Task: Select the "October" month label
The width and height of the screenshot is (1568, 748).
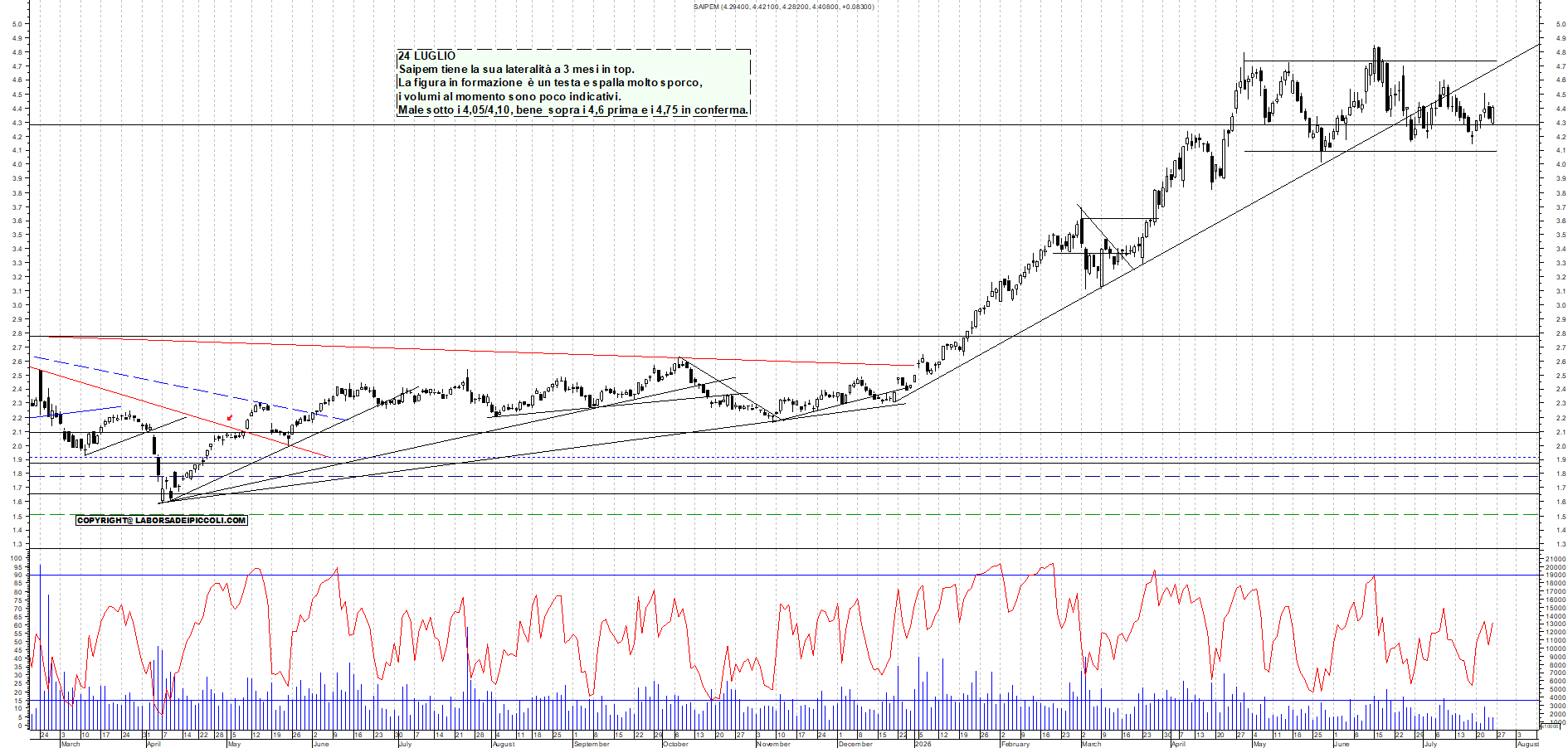Action: coord(675,744)
